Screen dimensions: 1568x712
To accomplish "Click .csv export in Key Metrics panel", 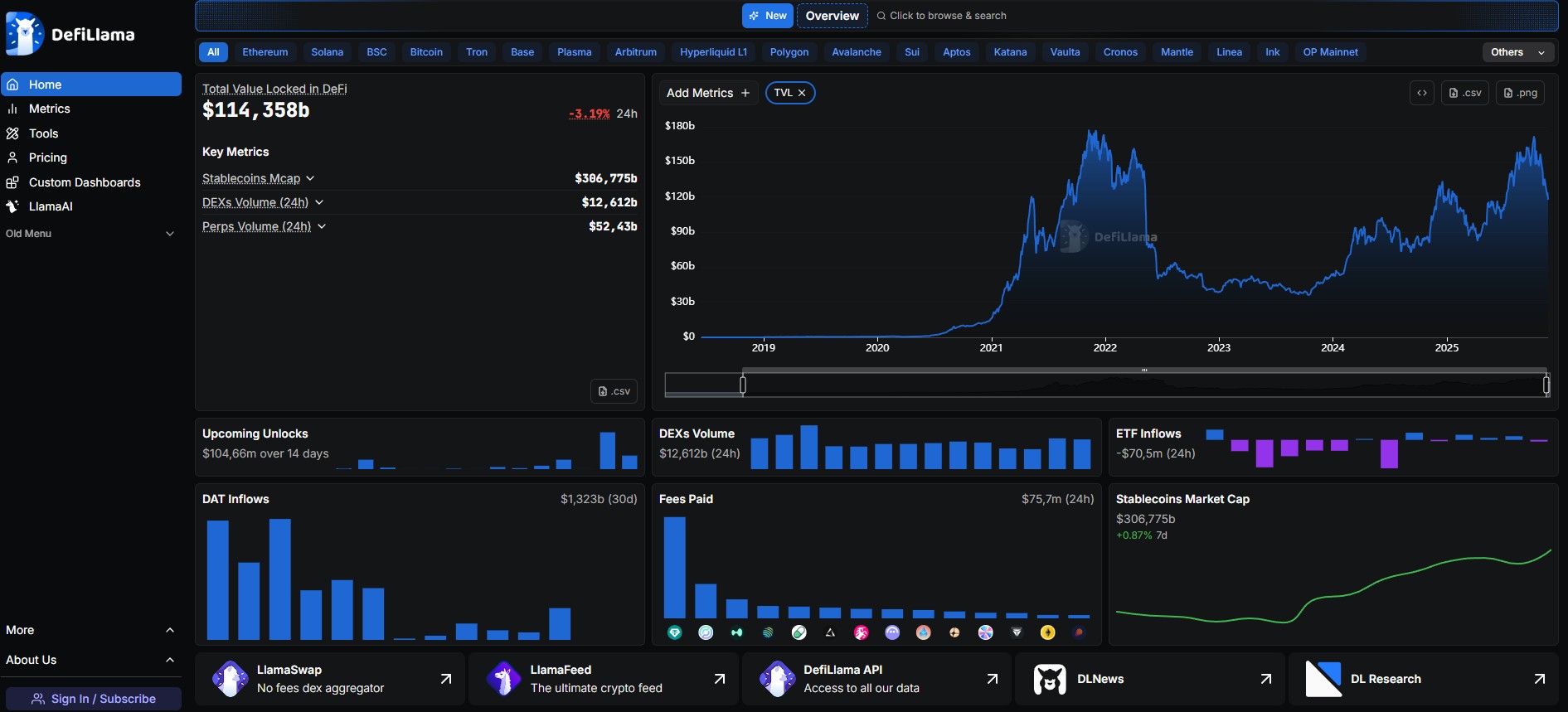I will pos(614,391).
